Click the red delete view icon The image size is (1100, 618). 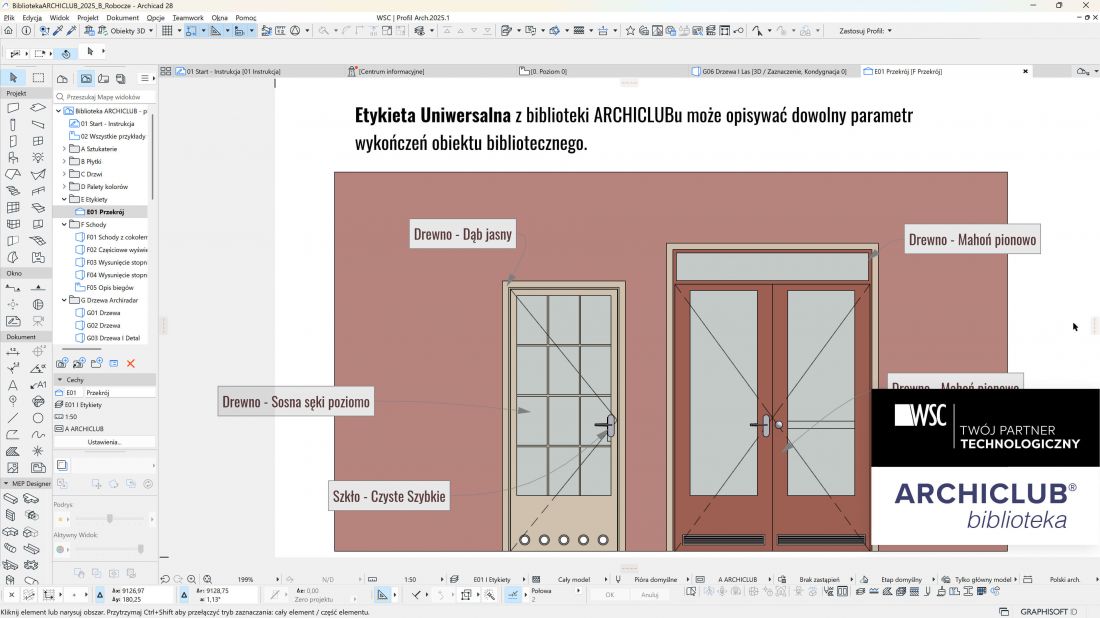pyautogui.click(x=130, y=363)
